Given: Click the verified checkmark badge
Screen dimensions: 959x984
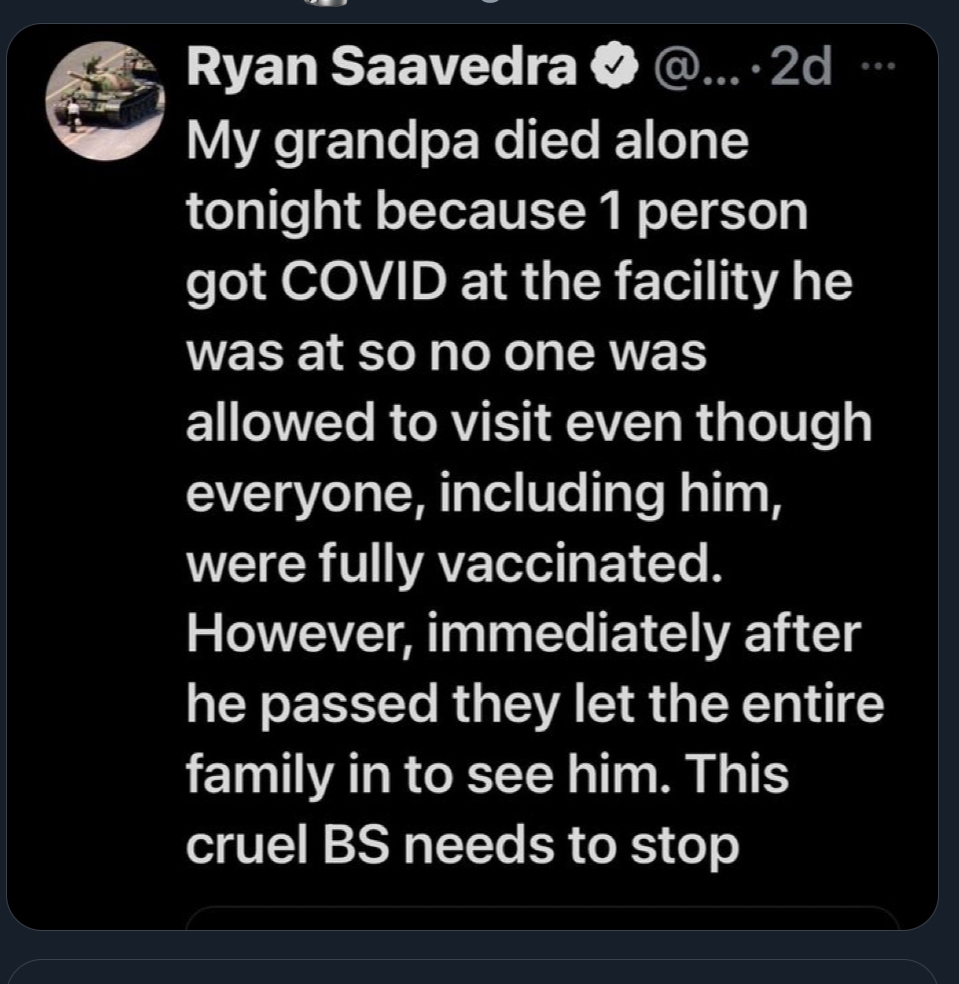Looking at the screenshot, I should 614,65.
